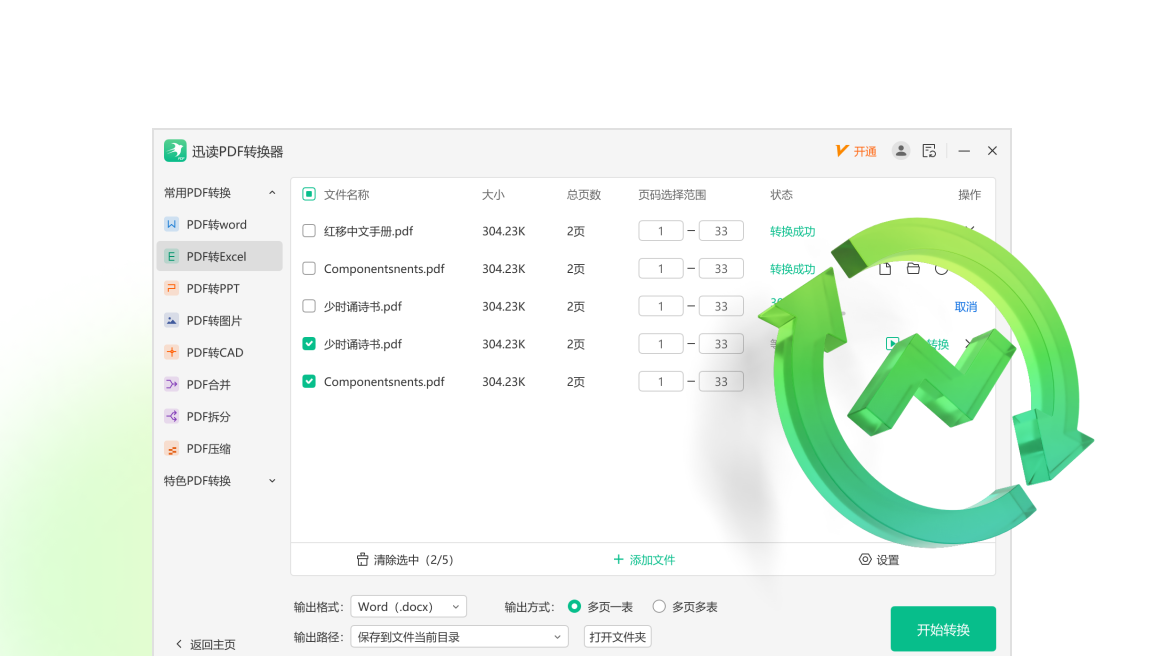Check the 红移中文手册.pdf checkbox

click(x=309, y=231)
